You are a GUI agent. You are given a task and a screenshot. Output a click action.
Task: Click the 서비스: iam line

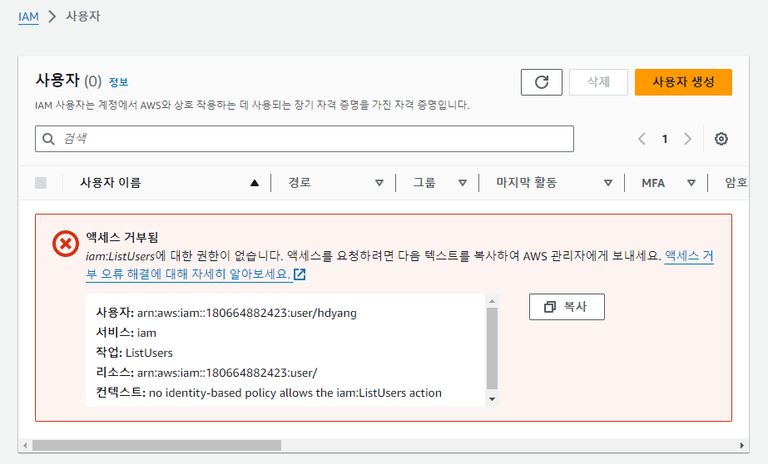[x=126, y=333]
